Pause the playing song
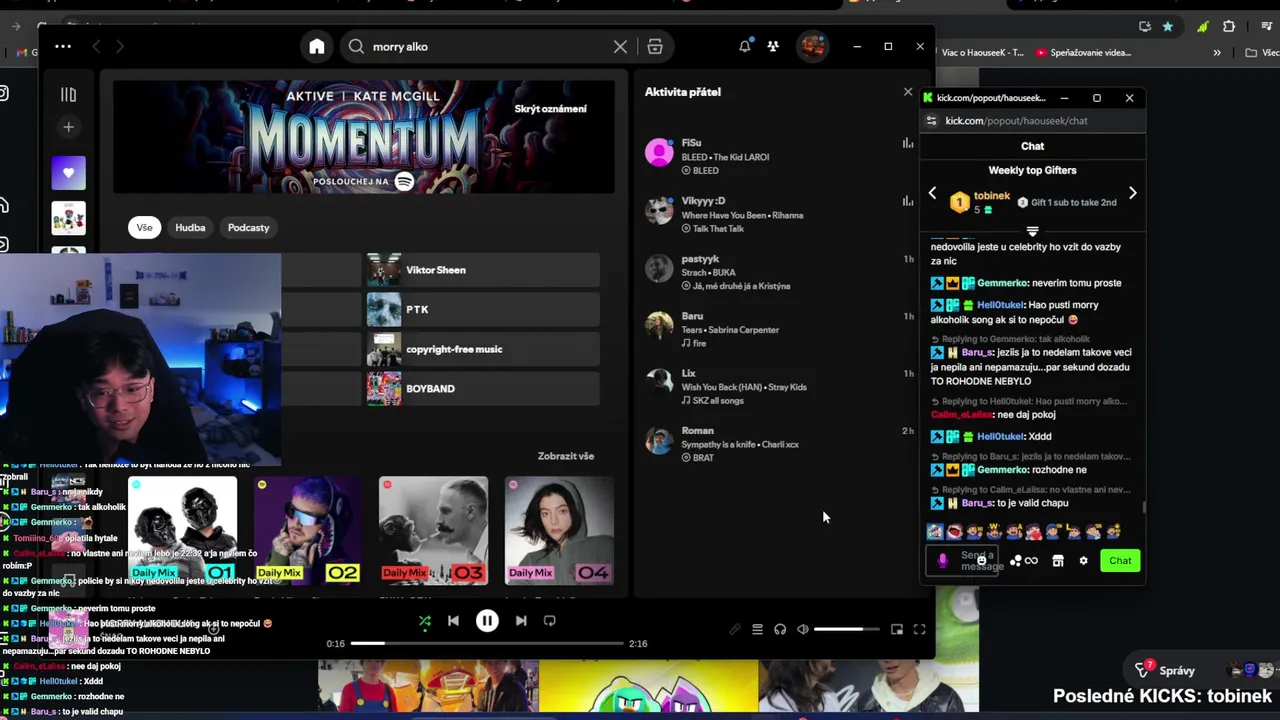The image size is (1280, 720). click(x=487, y=621)
